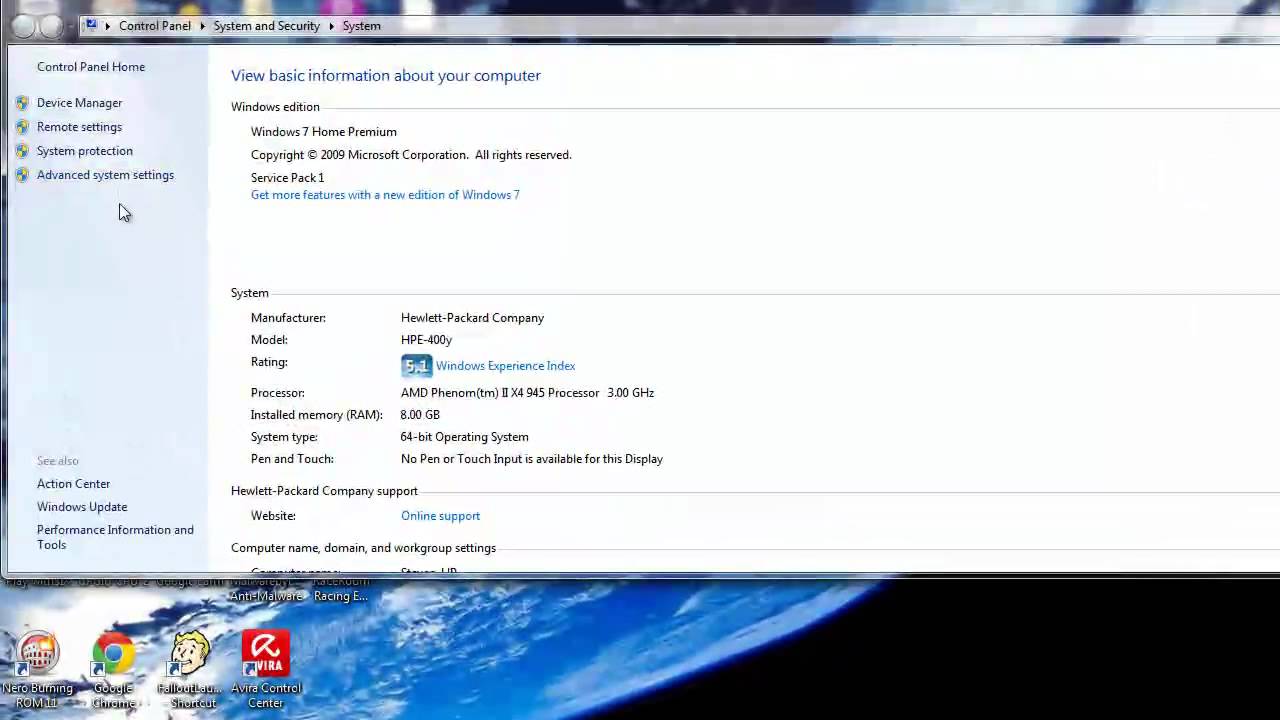The width and height of the screenshot is (1280, 720).
Task: Click the AMD Phenom II X4 945 processor text
Action: 527,393
